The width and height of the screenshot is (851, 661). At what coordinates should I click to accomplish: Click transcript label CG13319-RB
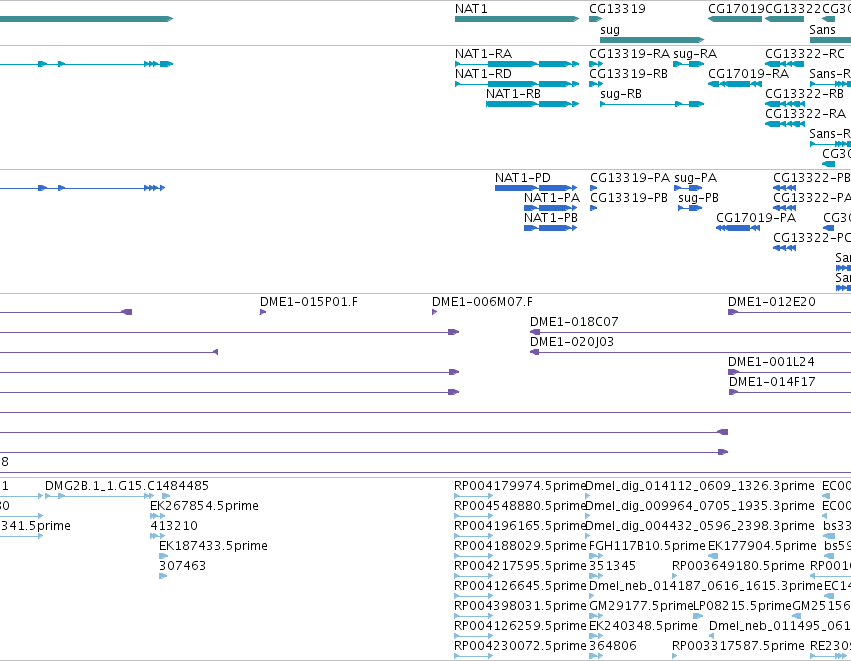(628, 74)
